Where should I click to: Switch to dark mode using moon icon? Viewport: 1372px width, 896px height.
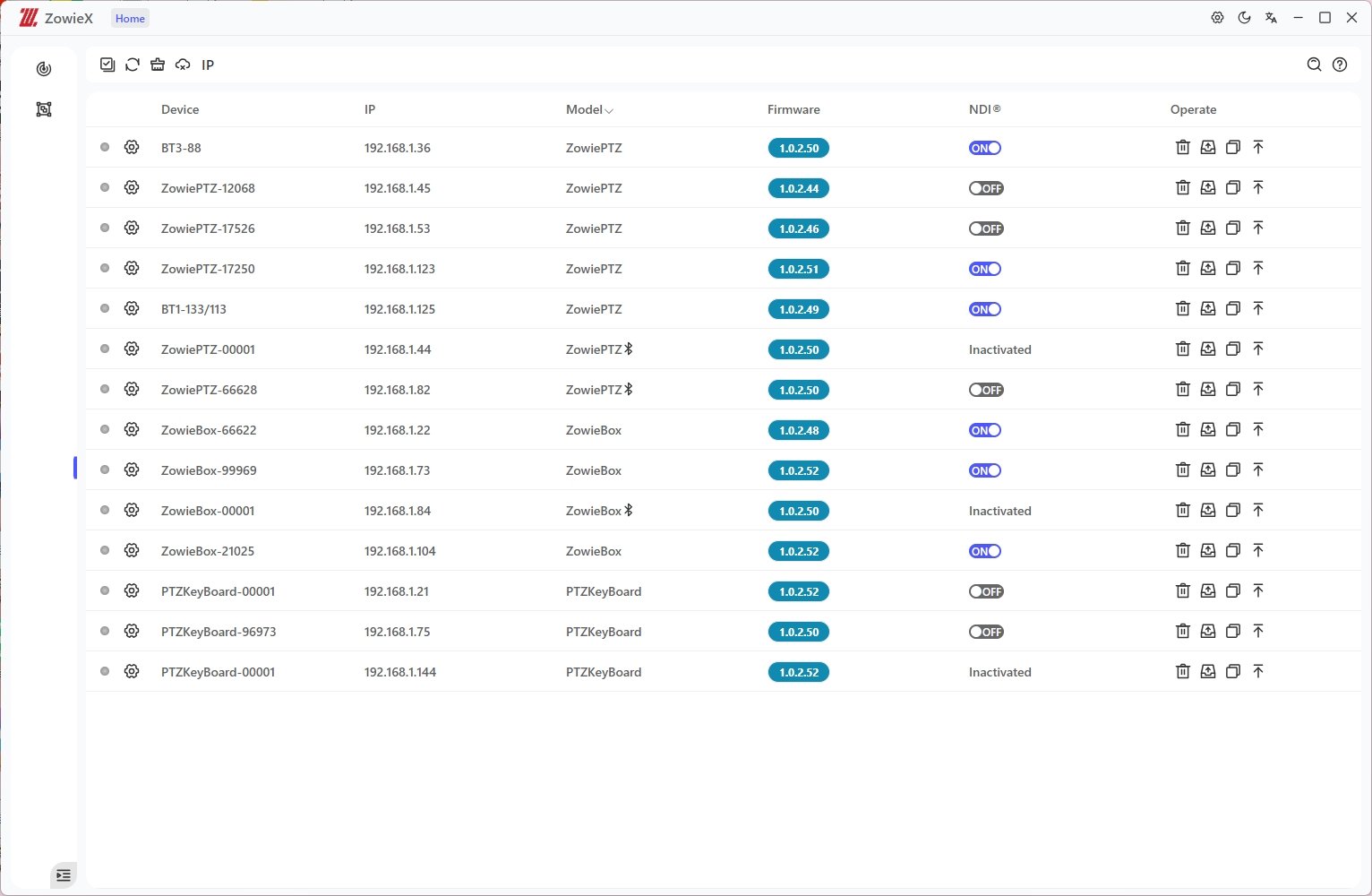[1244, 18]
